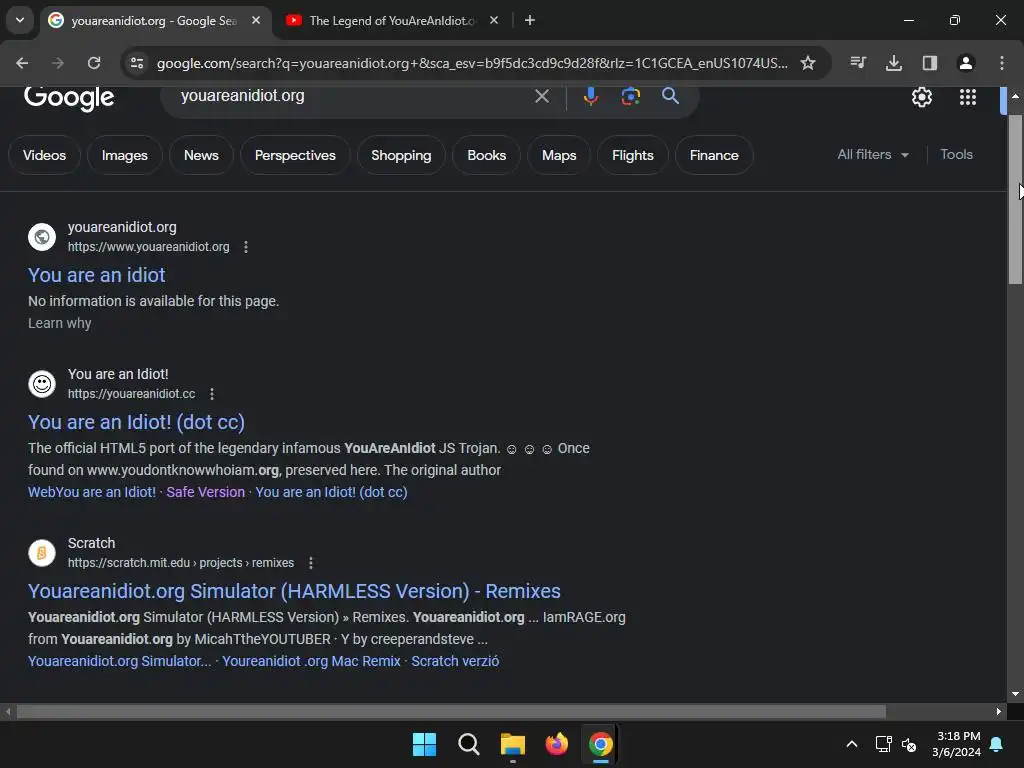Open the notification bell in taskbar

(997, 744)
